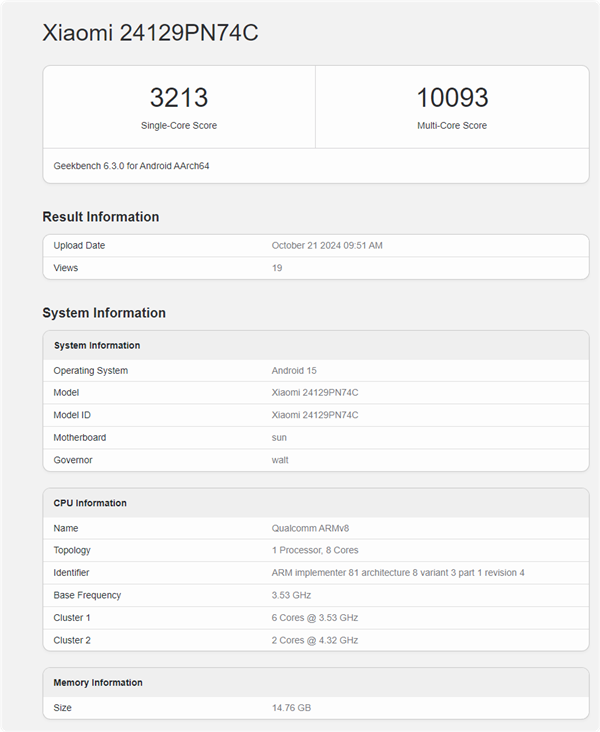This screenshot has width=600, height=732.
Task: Click the Governor value walt
Action: click(x=280, y=460)
